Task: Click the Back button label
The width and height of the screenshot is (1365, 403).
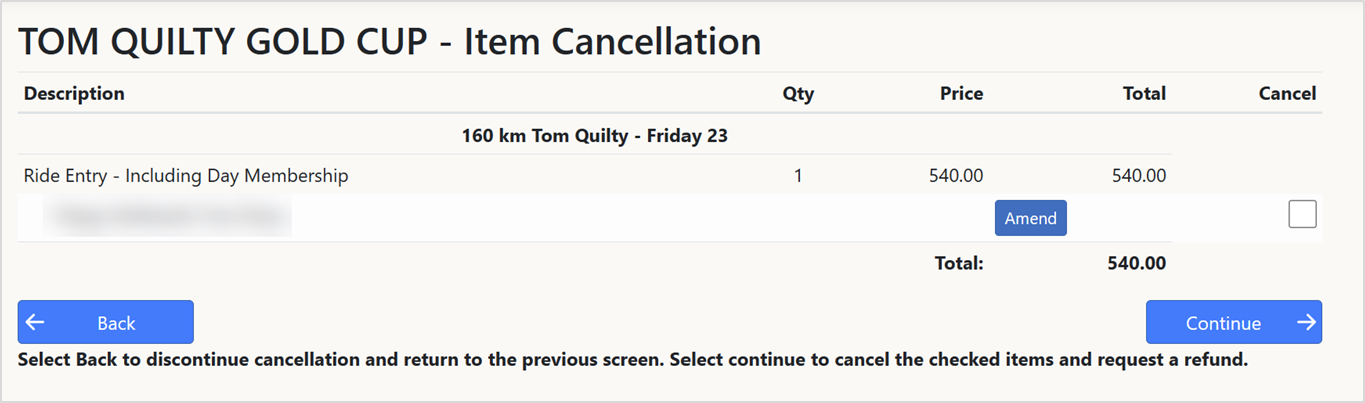Action: (116, 323)
